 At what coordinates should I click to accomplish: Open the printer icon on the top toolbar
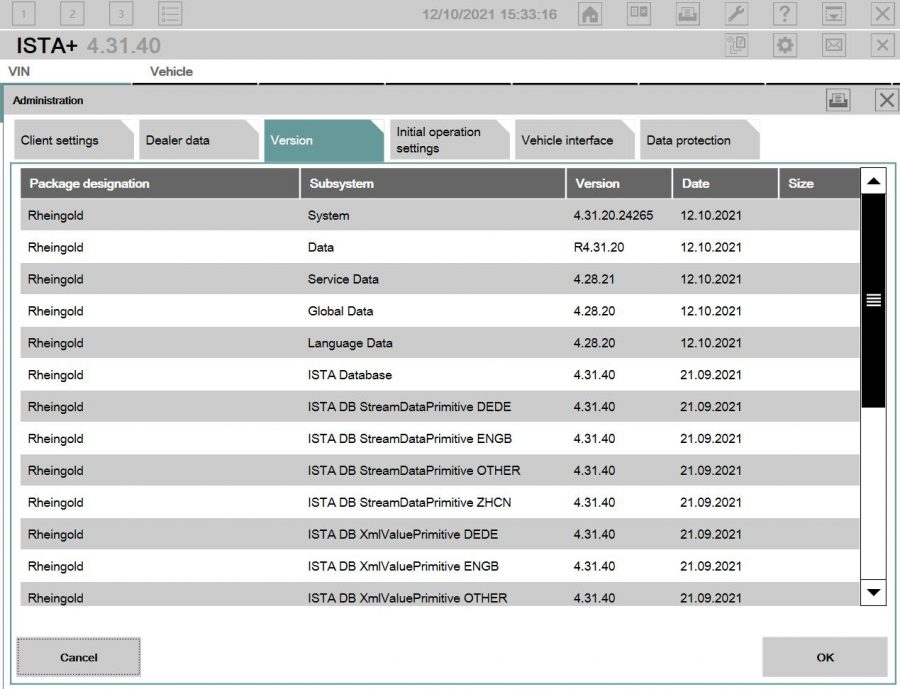[688, 15]
